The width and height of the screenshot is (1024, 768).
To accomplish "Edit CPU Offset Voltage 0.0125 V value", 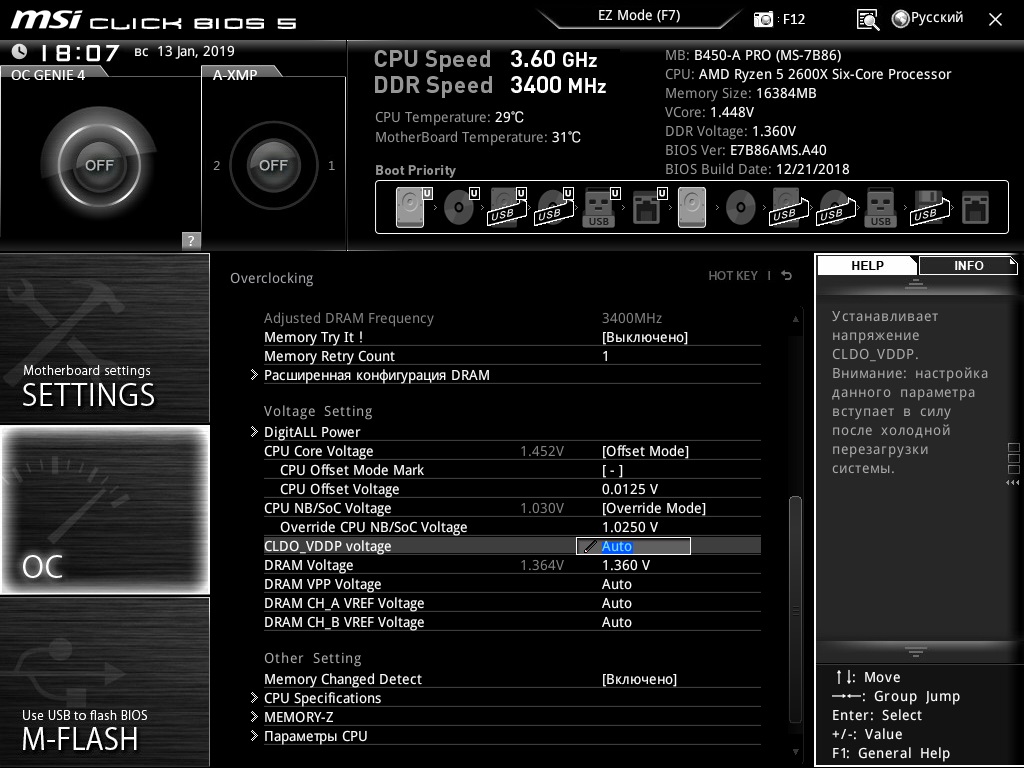I will pos(630,489).
